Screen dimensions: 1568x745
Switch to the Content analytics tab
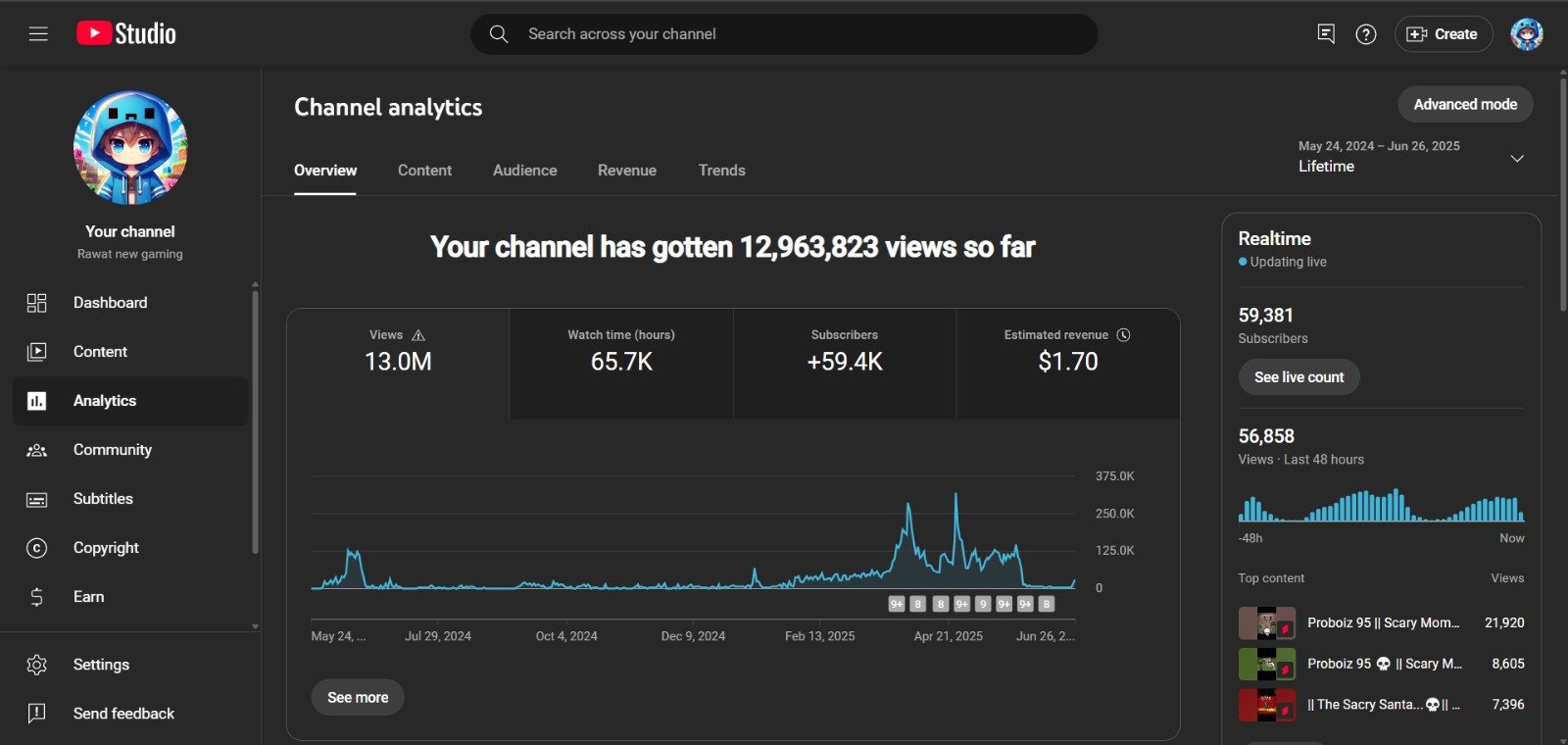(425, 171)
